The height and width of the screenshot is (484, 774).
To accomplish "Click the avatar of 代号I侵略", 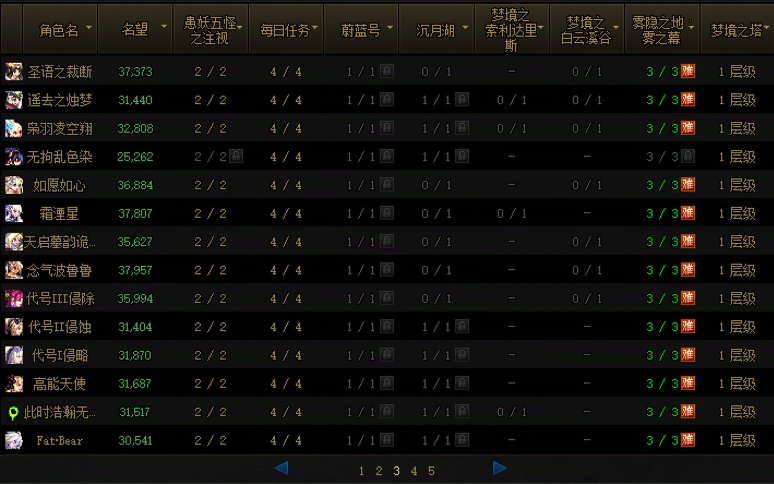I will (x=14, y=355).
